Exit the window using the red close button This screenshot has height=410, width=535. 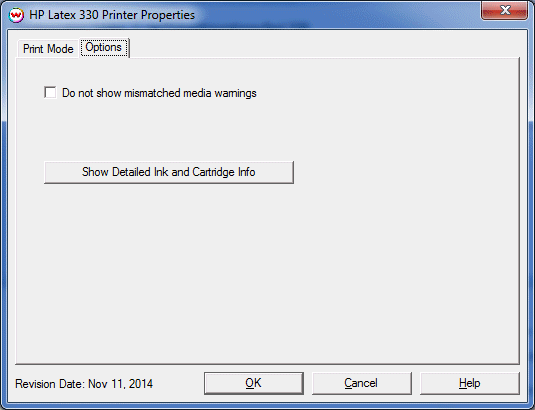(x=505, y=10)
